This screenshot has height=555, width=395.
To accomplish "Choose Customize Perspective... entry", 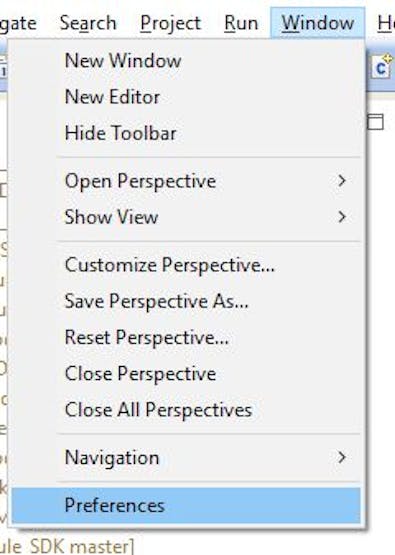I will (186, 265).
